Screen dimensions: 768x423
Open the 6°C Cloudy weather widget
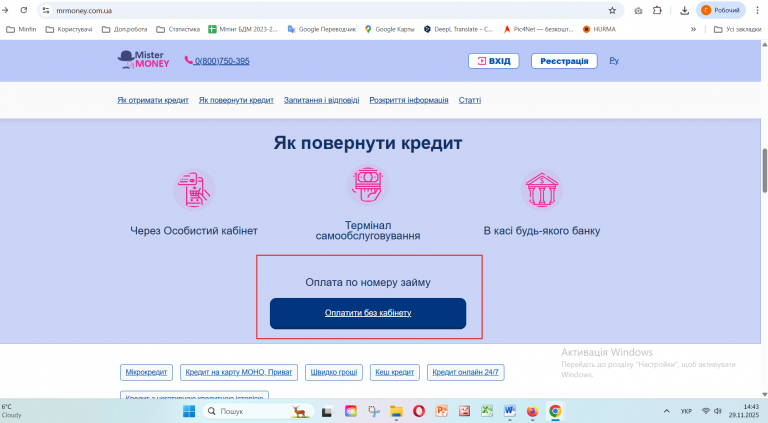pos(12,411)
